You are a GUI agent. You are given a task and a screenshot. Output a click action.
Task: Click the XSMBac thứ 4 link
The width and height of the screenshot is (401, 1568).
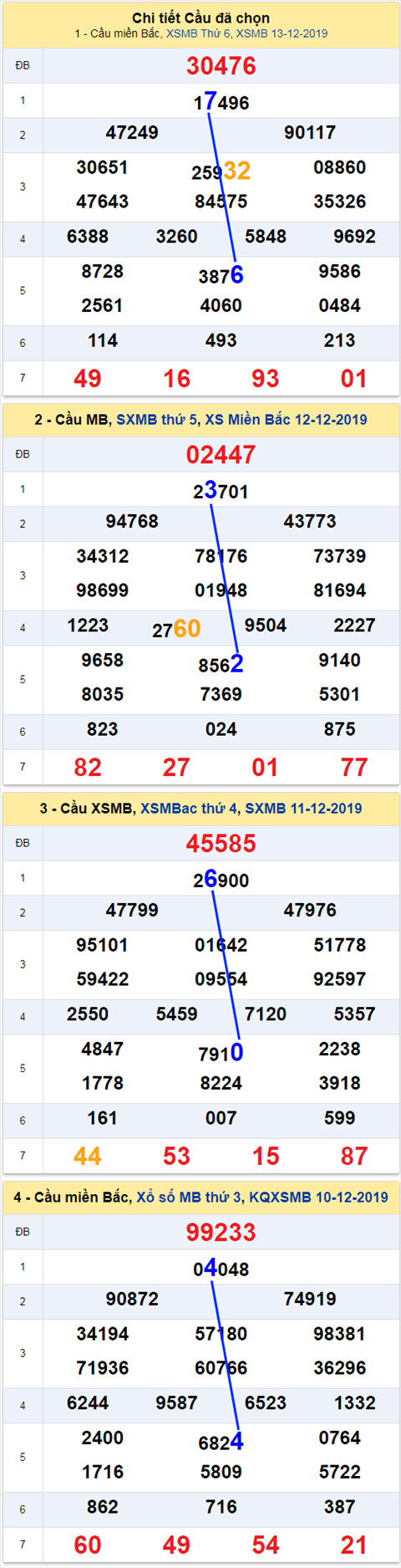coord(190,809)
